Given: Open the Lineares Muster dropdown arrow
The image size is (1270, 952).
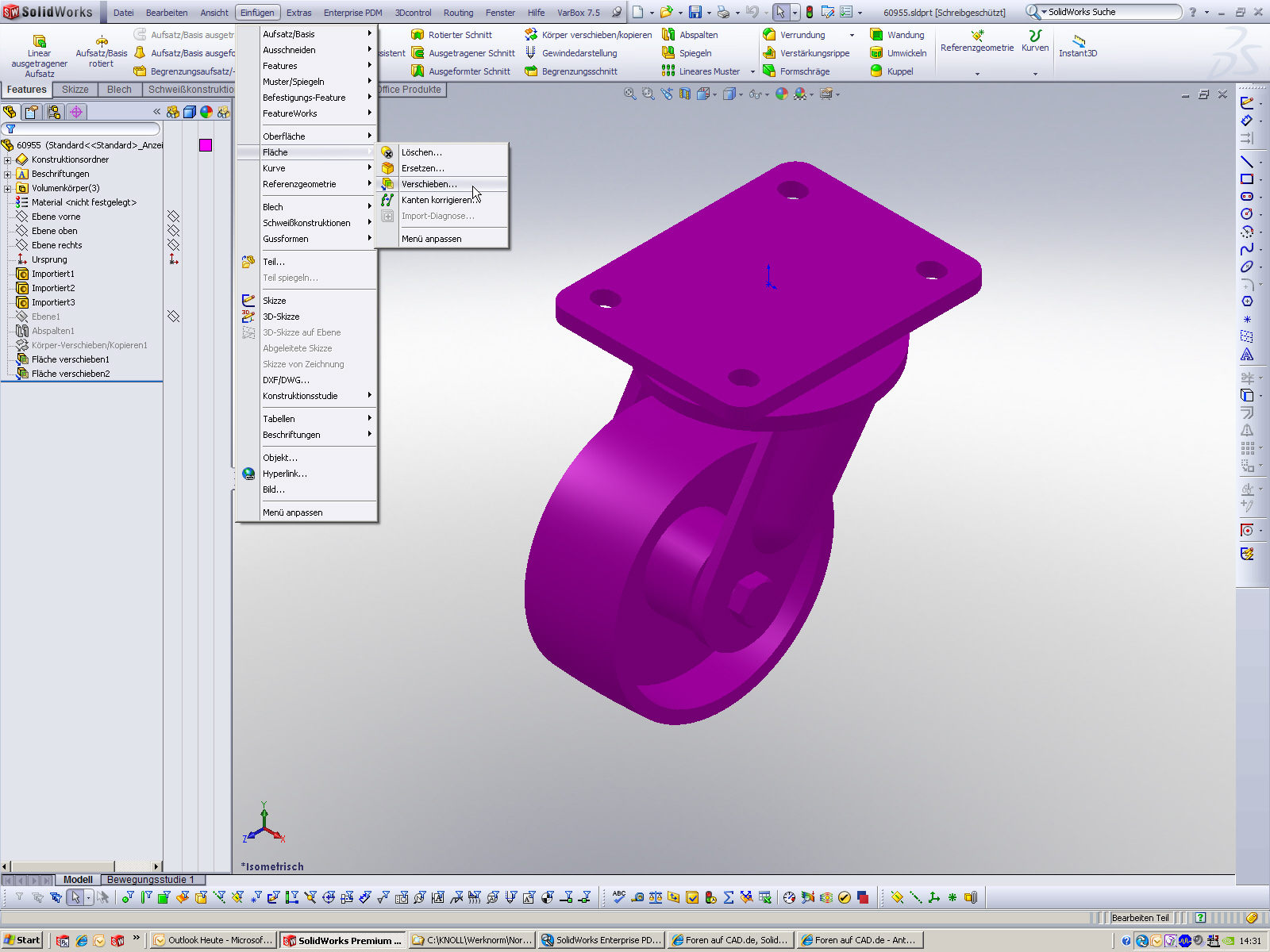Looking at the screenshot, I should tap(752, 71).
